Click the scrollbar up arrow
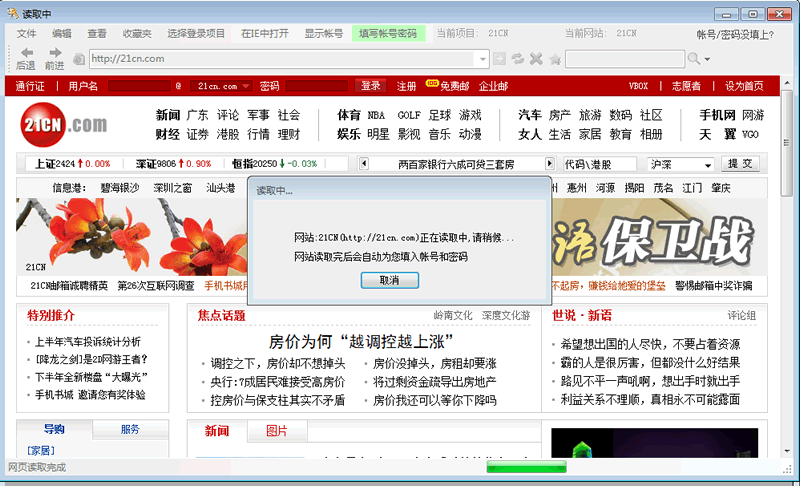This screenshot has height=486, width=800. tap(787, 82)
